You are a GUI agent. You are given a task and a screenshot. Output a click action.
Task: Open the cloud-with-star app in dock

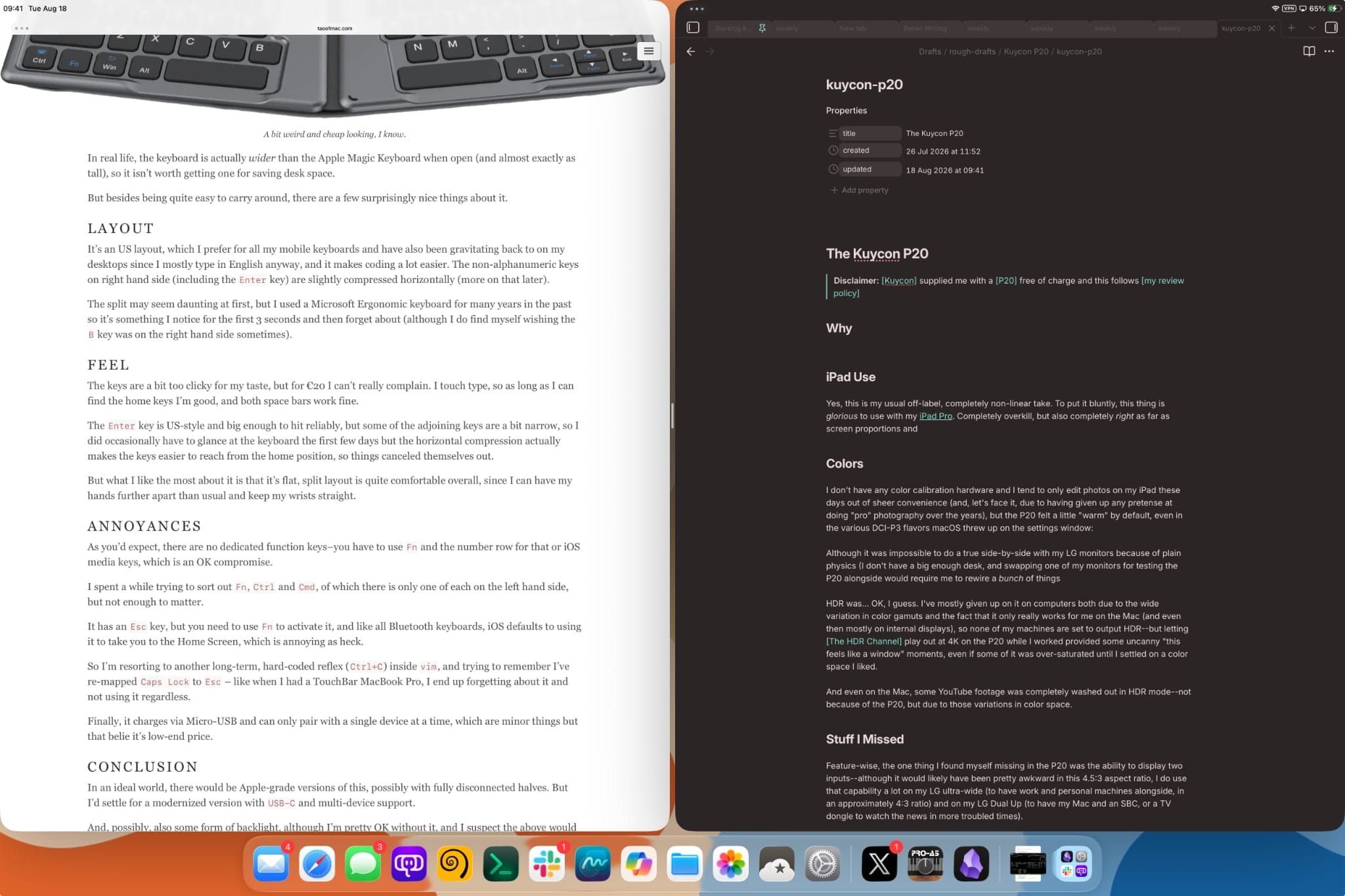(x=776, y=863)
